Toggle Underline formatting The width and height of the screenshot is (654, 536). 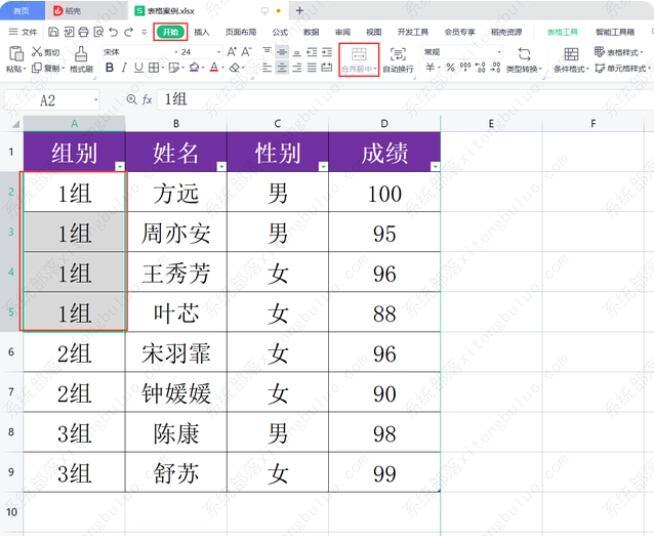(x=138, y=68)
